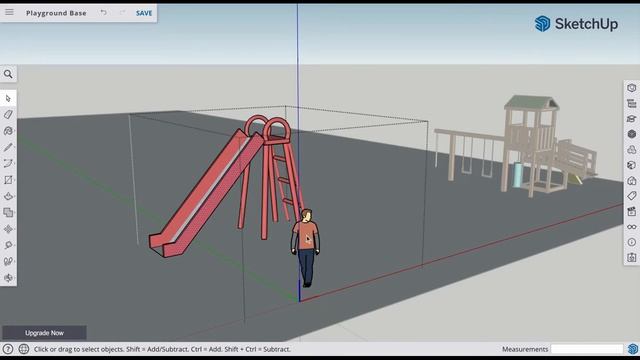Select the Orbit tool

click(x=8, y=278)
